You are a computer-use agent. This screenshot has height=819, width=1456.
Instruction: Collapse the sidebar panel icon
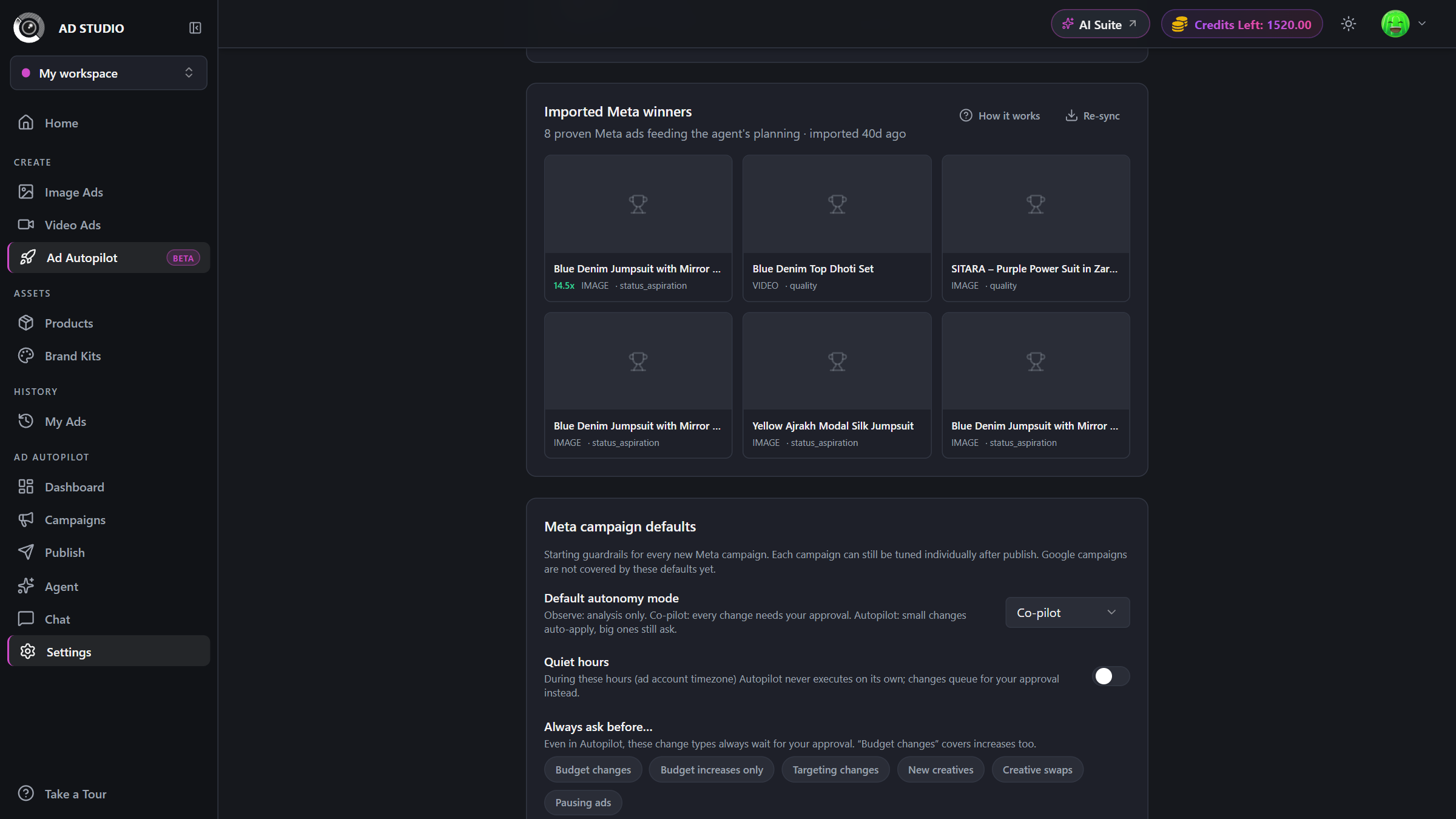[195, 28]
